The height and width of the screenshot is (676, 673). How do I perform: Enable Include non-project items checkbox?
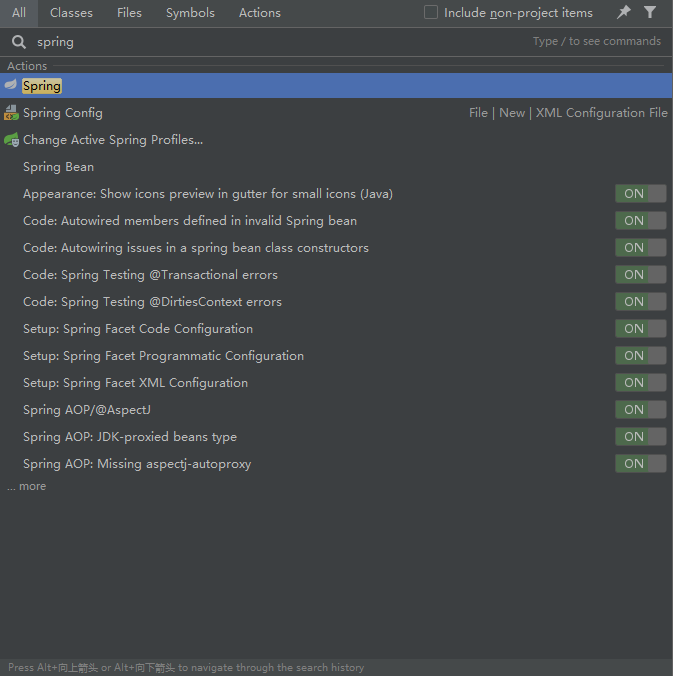pyautogui.click(x=431, y=12)
